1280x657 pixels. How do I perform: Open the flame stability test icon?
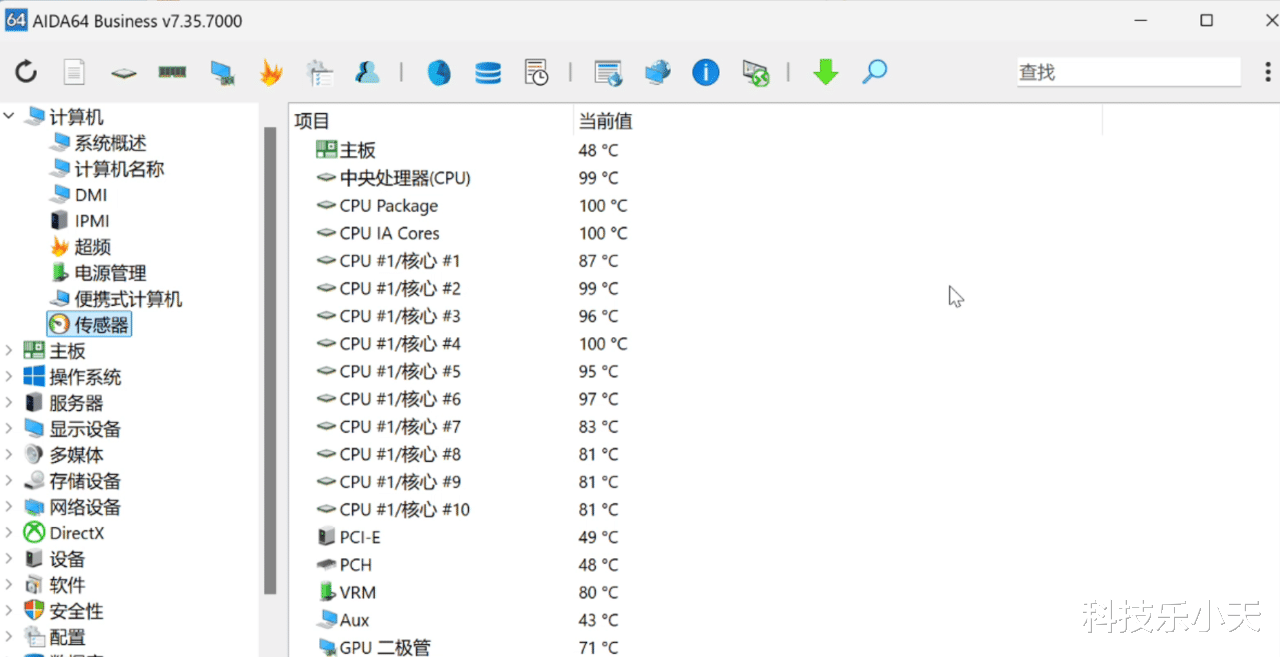[x=270, y=72]
